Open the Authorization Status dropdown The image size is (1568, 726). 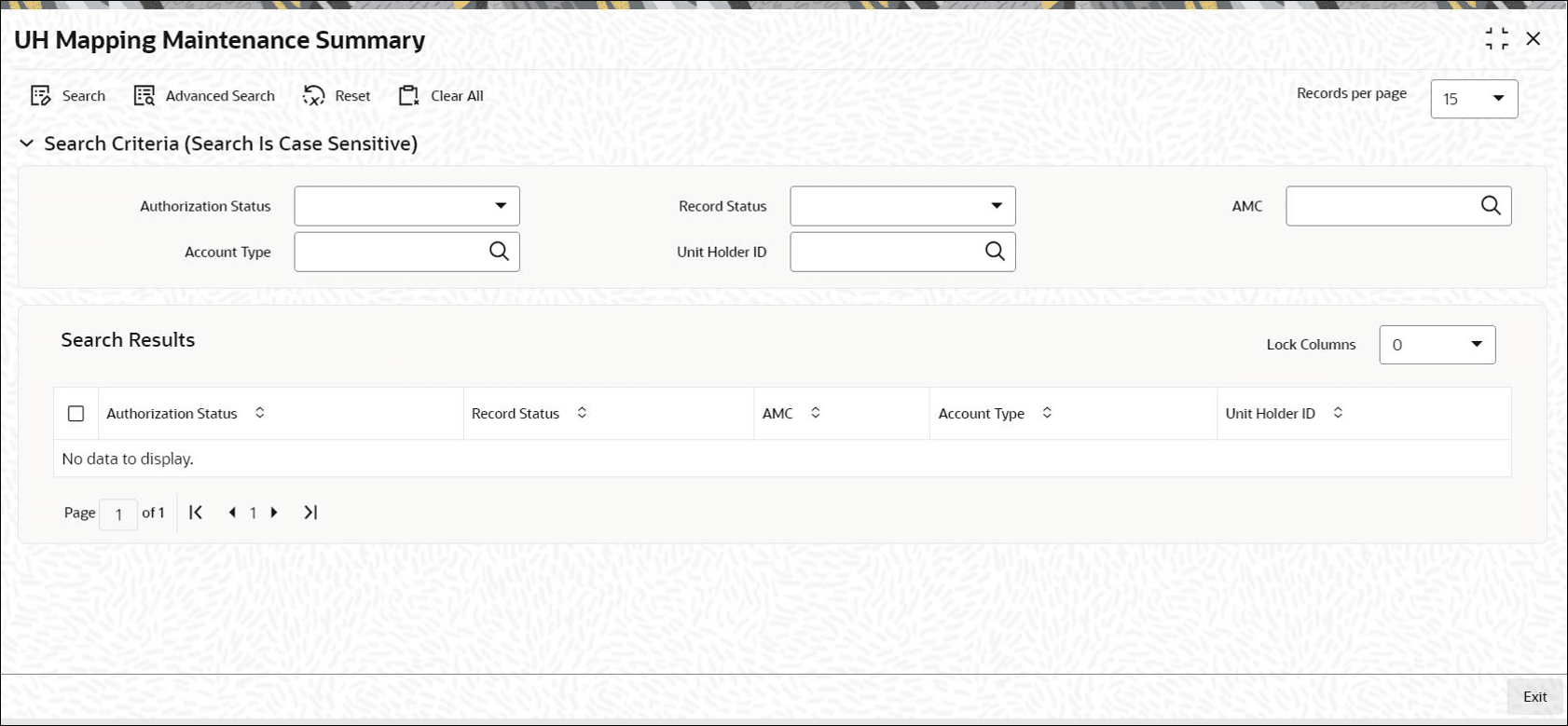[407, 206]
